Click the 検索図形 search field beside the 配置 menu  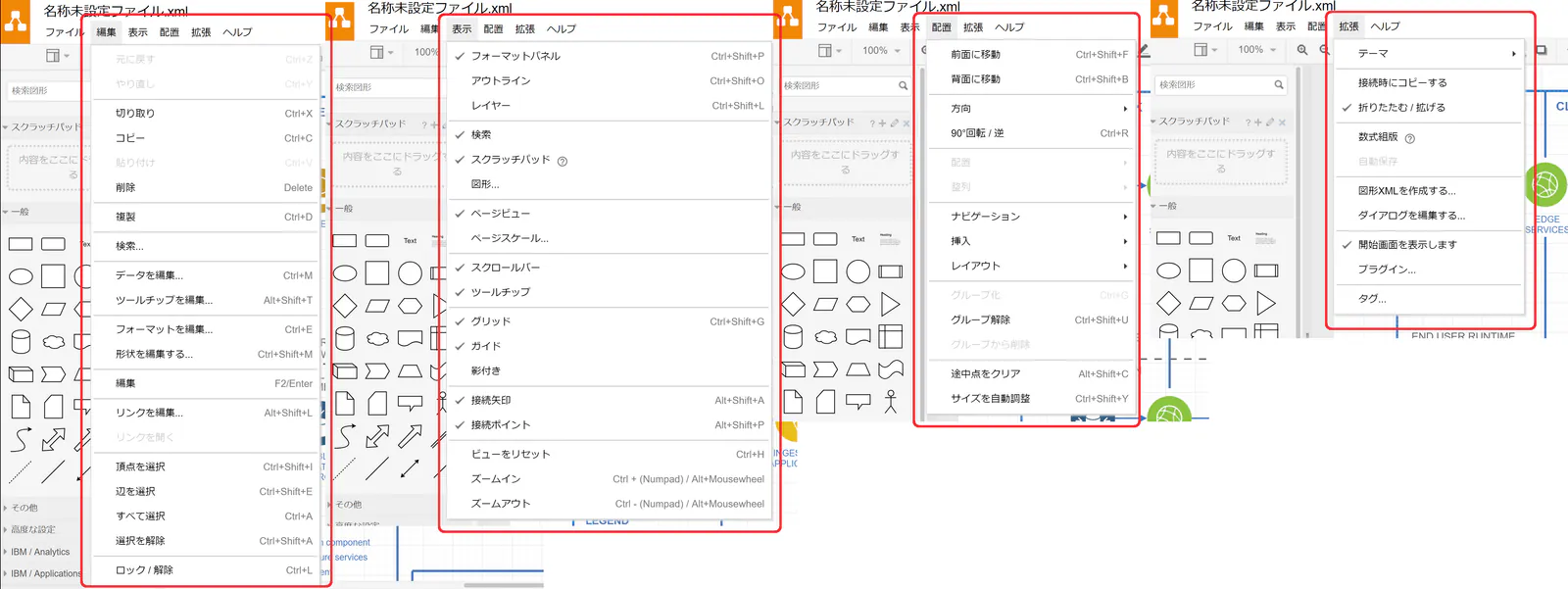(846, 86)
